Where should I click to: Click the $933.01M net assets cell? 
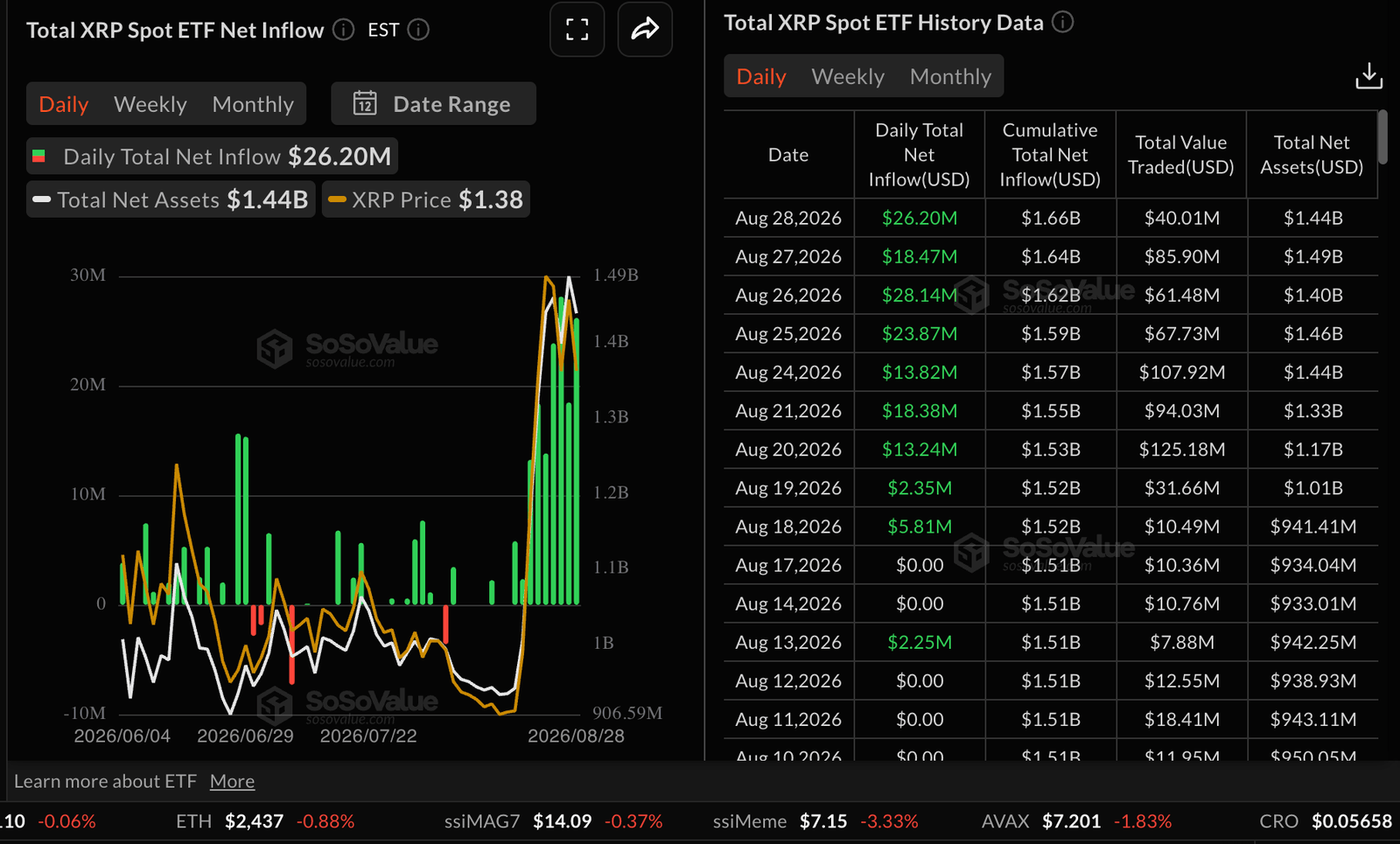[1313, 603]
